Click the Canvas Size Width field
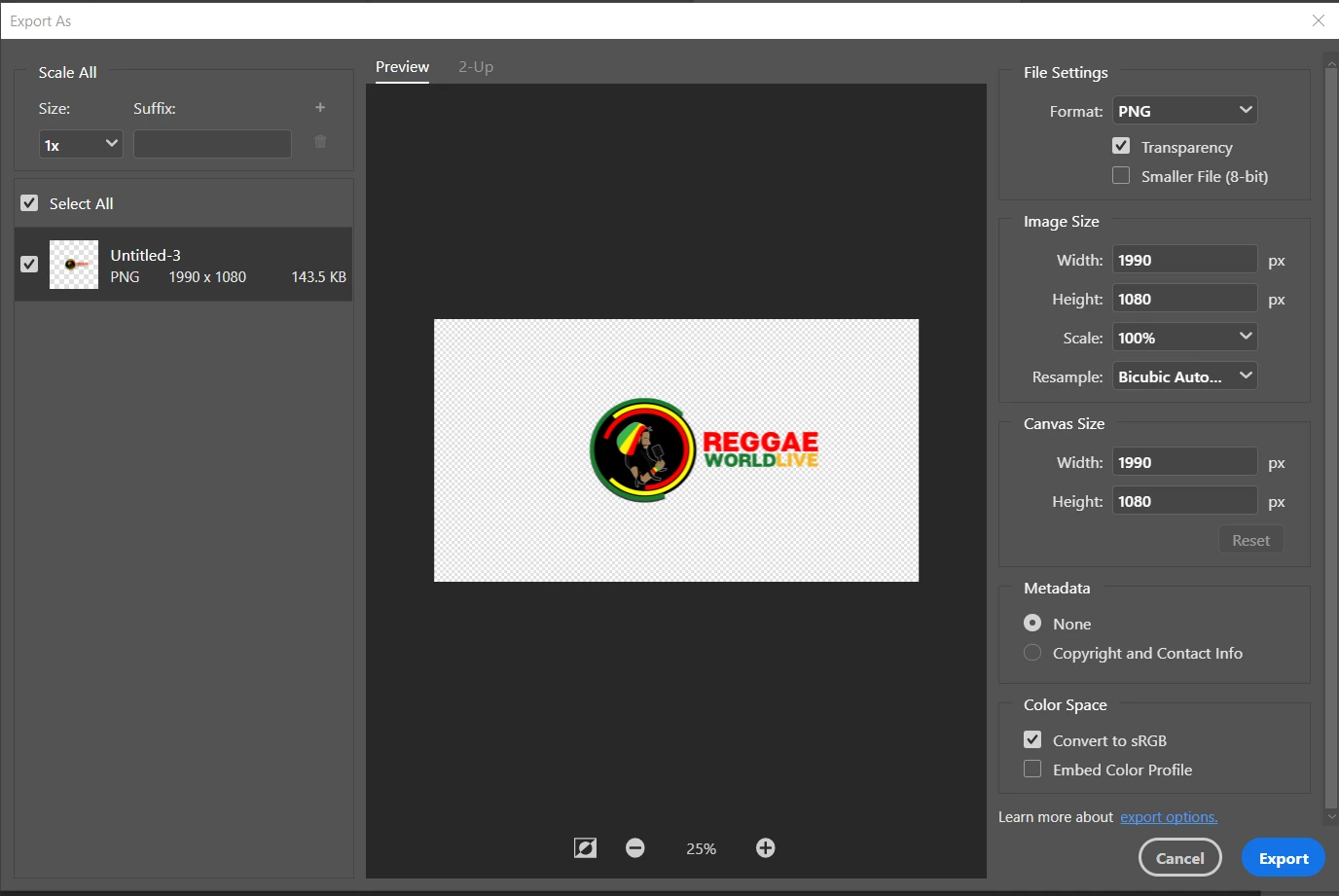The width and height of the screenshot is (1339, 896). [x=1185, y=462]
